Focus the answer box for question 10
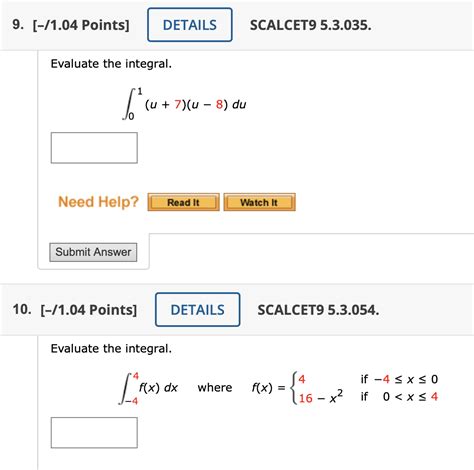The width and height of the screenshot is (474, 470). pyautogui.click(x=94, y=432)
